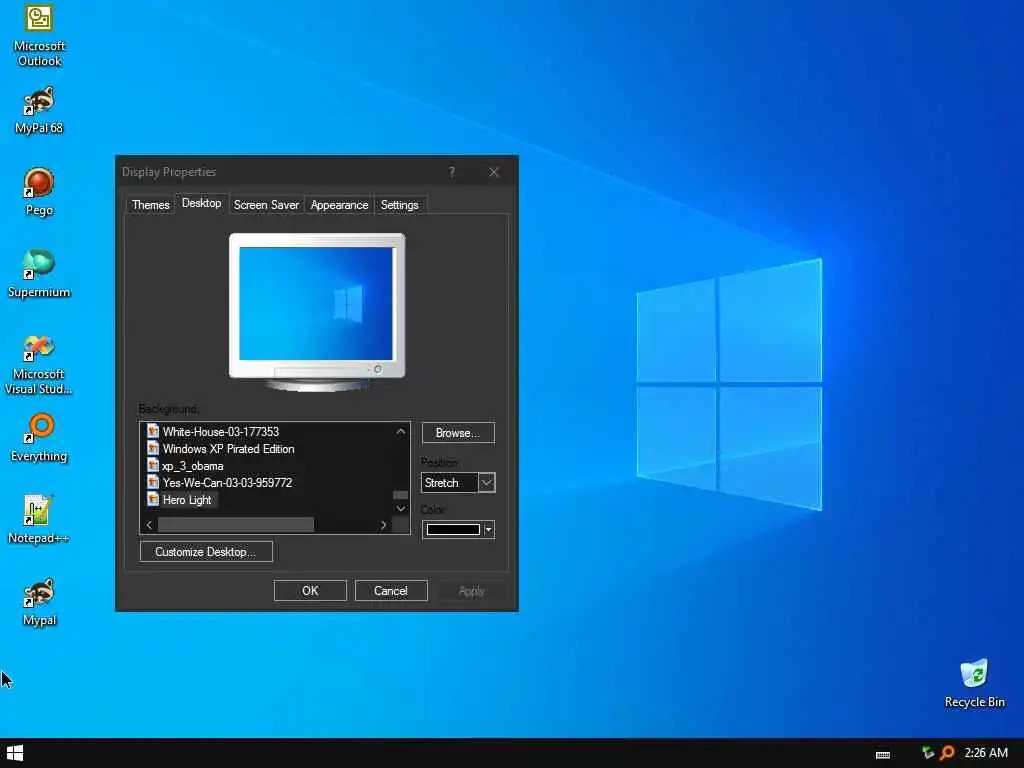Screen dimensions: 1024x768
Task: Choose Windows XP Pirated Edition background
Action: coord(229,449)
